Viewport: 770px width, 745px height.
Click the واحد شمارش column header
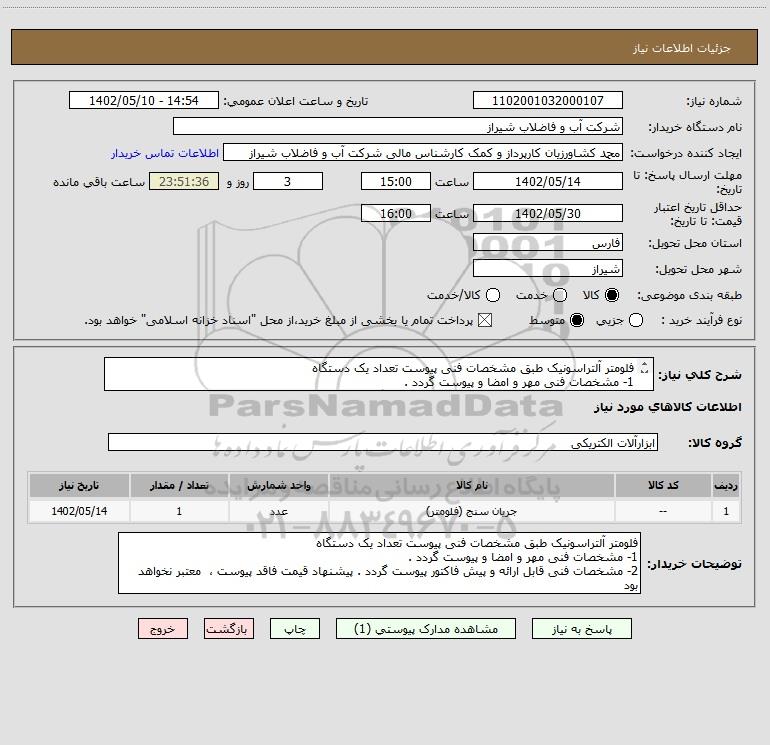click(x=278, y=485)
